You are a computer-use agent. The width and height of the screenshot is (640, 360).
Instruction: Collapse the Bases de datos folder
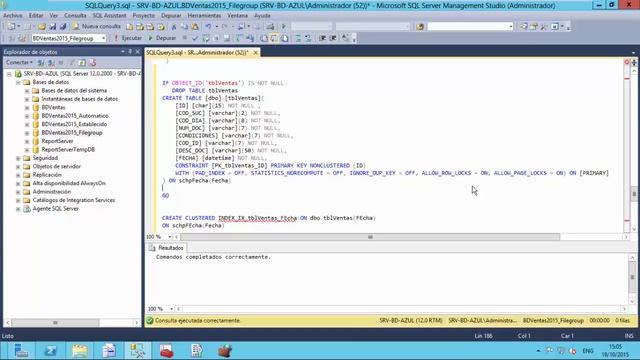click(x=18, y=82)
